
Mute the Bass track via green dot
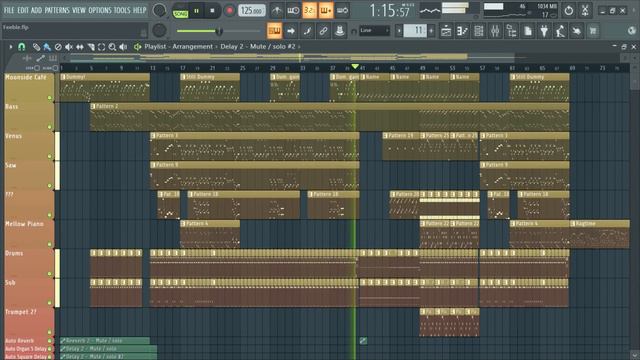(50, 127)
